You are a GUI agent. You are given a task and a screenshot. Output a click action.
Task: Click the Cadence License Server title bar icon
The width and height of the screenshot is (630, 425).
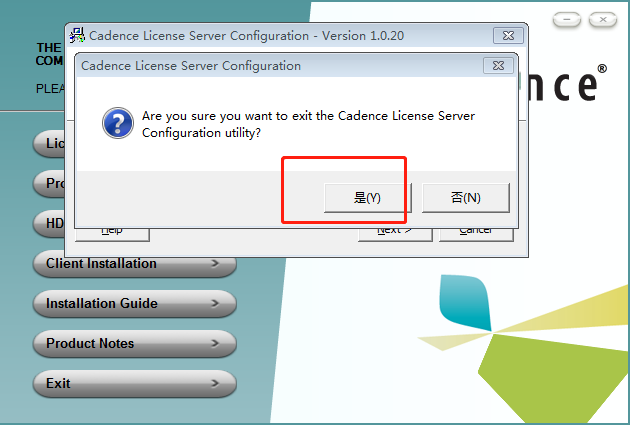coord(77,35)
